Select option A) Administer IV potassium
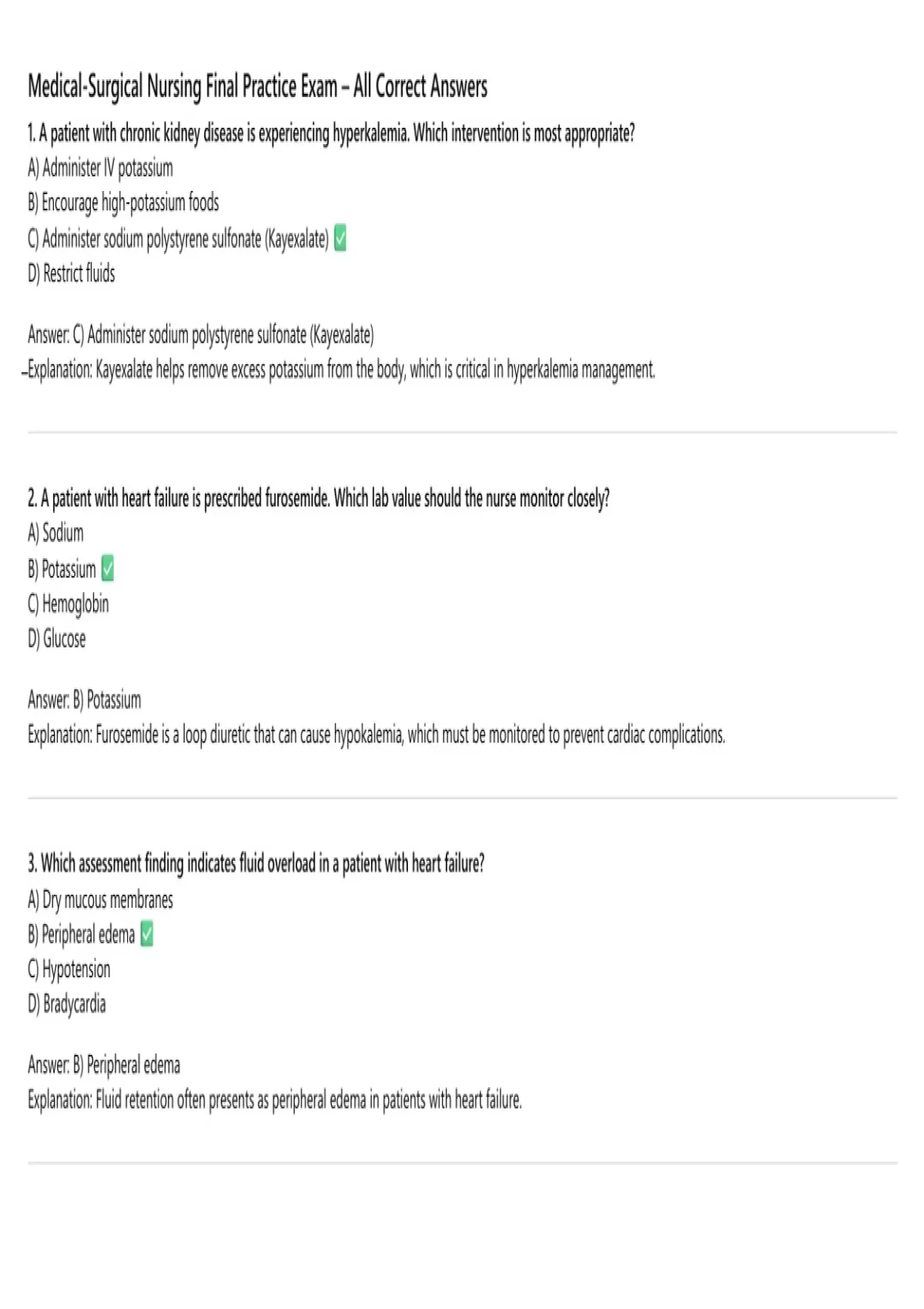This screenshot has height=1309, width=924. (x=100, y=168)
